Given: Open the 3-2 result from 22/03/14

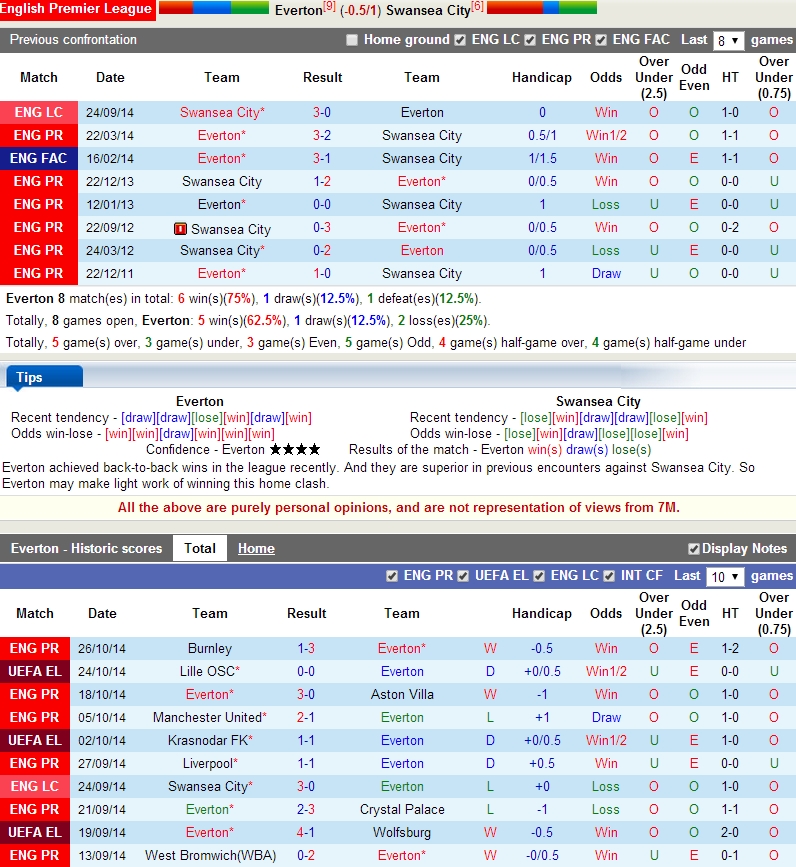Looking at the screenshot, I should [322, 135].
